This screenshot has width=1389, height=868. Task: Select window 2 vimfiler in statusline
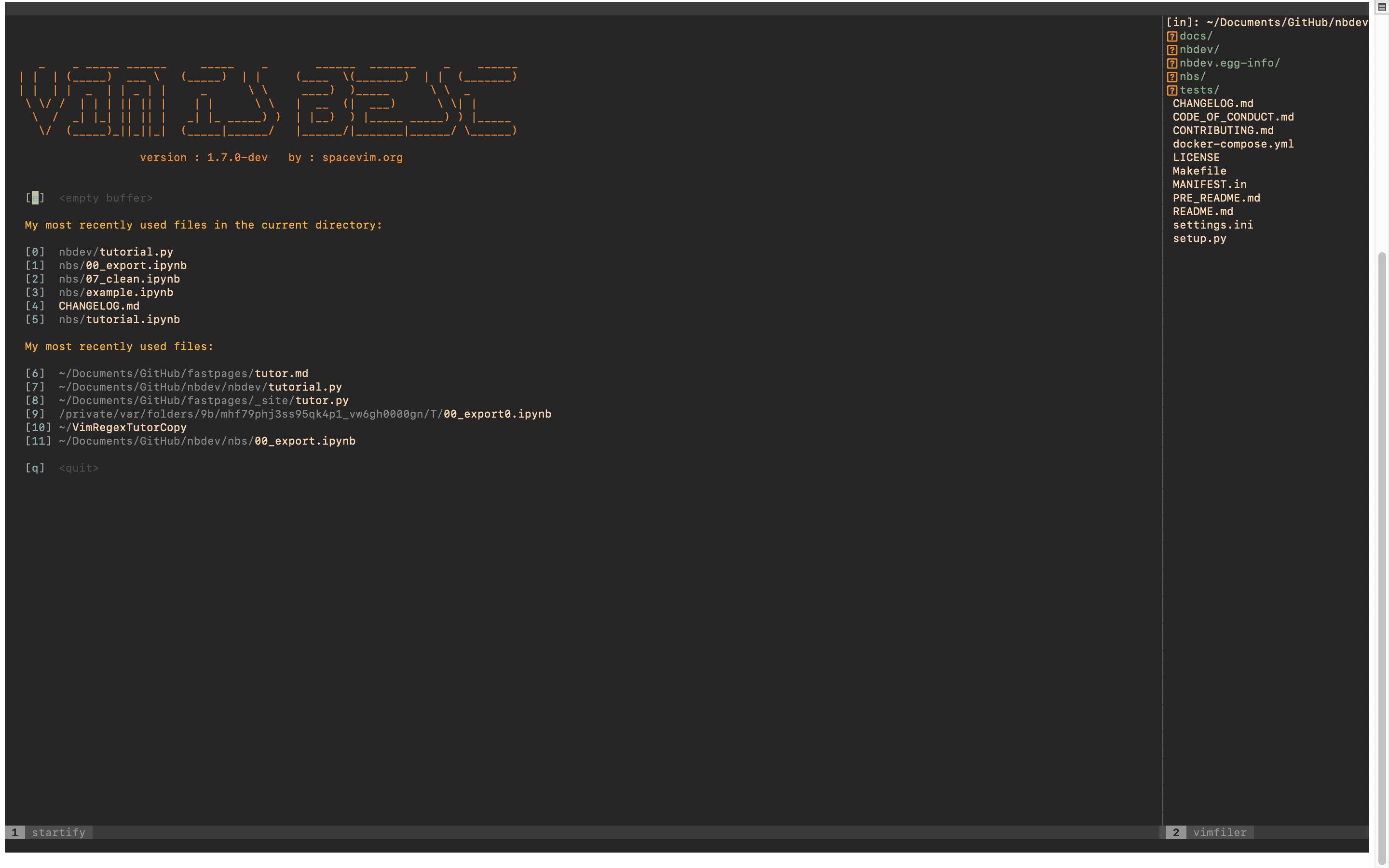pyautogui.click(x=1210, y=832)
